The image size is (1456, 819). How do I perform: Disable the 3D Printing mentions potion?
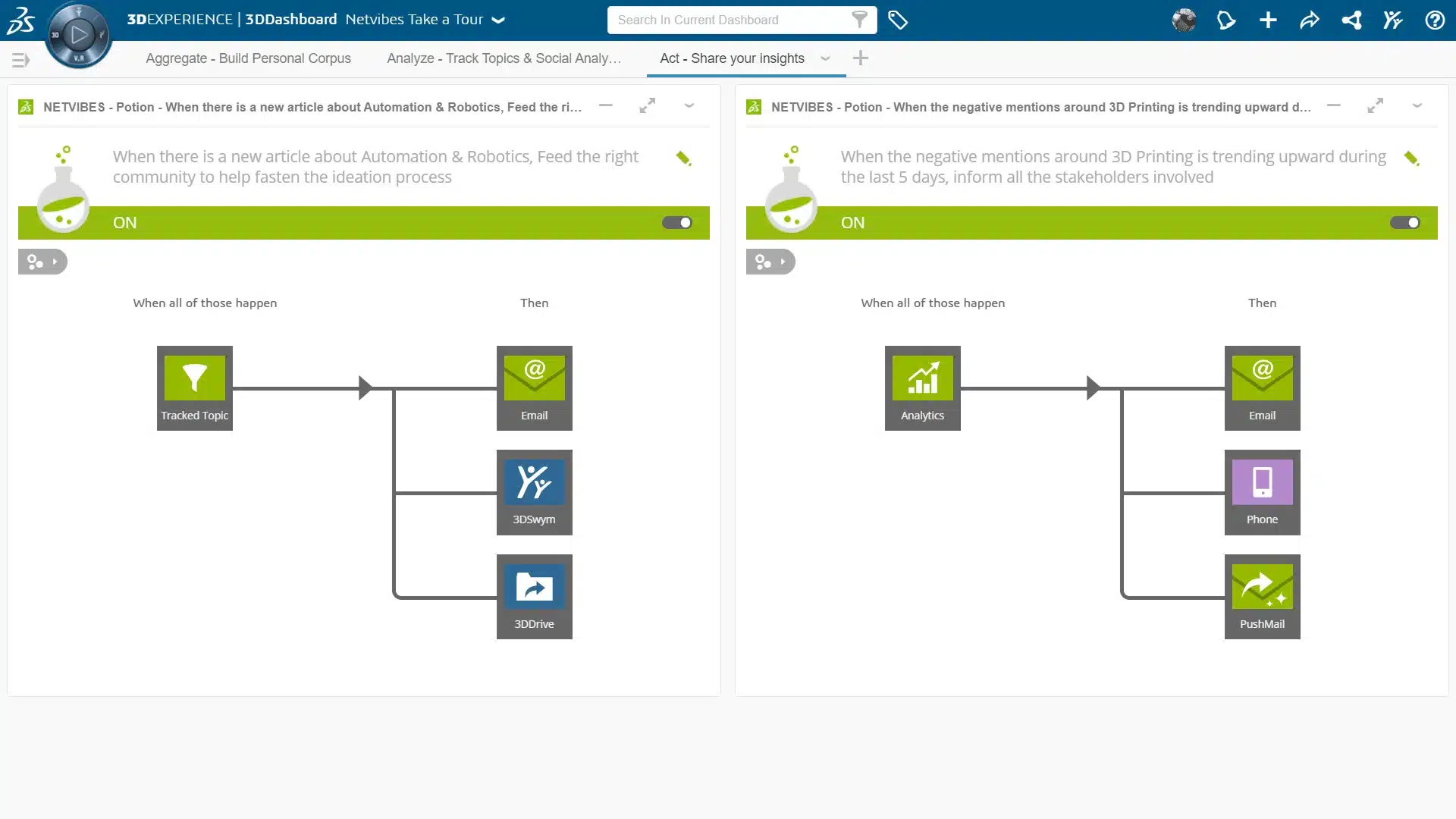[1405, 222]
